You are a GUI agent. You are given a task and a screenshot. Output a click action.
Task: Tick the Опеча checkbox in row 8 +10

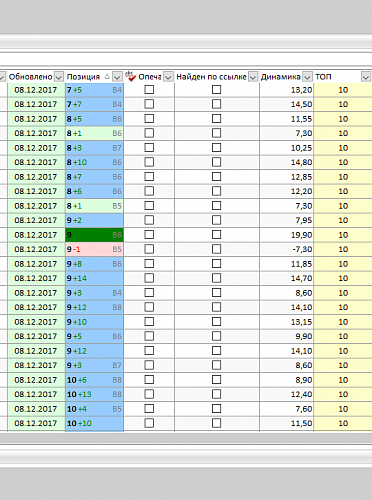tap(149, 162)
